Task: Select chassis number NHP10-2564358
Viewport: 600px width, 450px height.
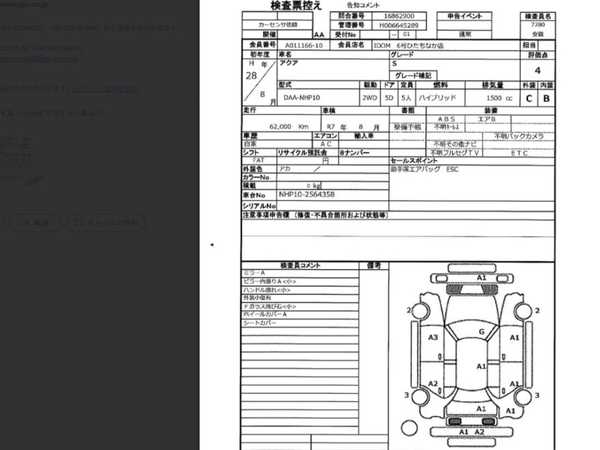Action: 307,194
